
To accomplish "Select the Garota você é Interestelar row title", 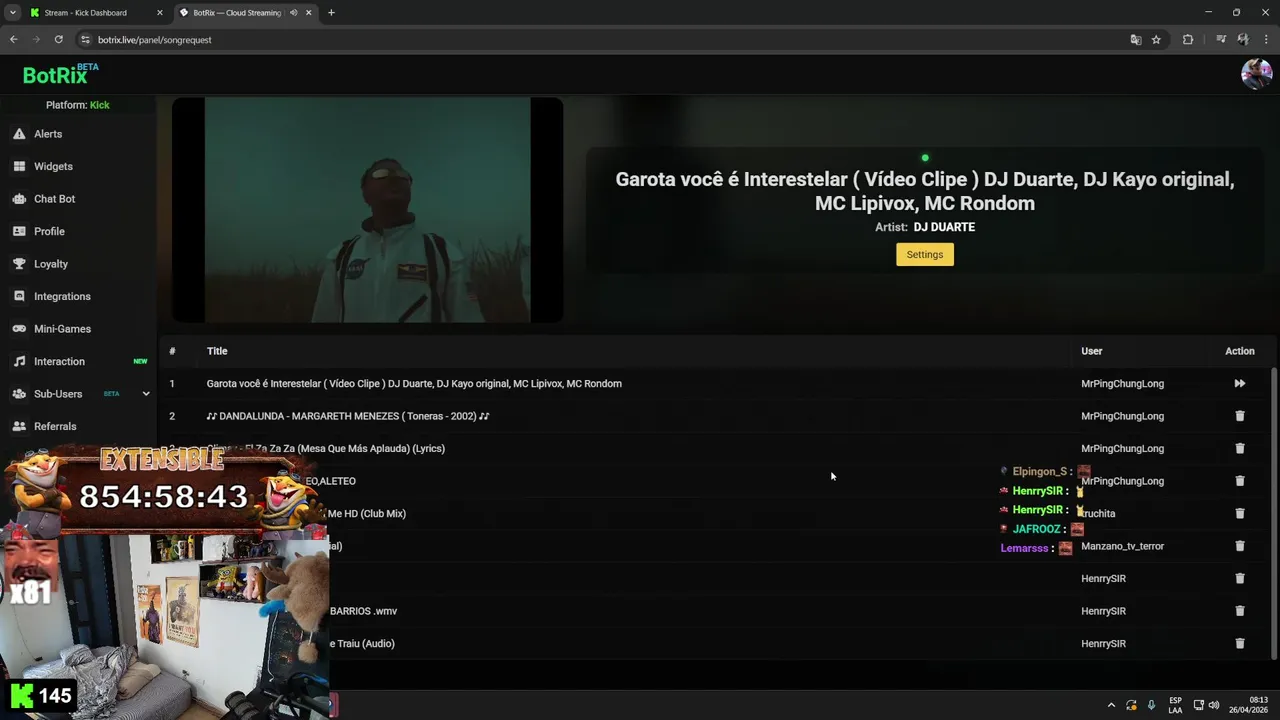I will [414, 383].
